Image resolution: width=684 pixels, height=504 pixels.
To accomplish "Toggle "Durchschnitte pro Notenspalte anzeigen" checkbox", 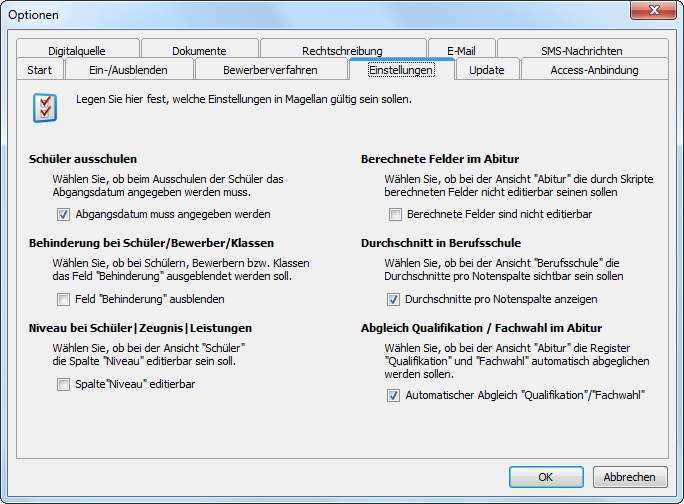I will pyautogui.click(x=393, y=299).
